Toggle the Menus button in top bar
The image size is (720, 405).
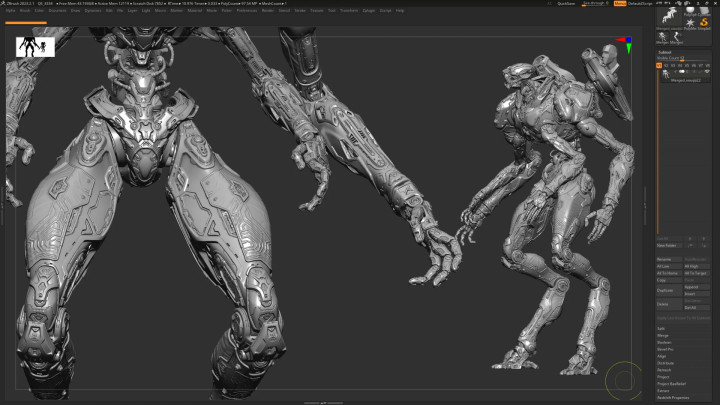[x=620, y=3]
